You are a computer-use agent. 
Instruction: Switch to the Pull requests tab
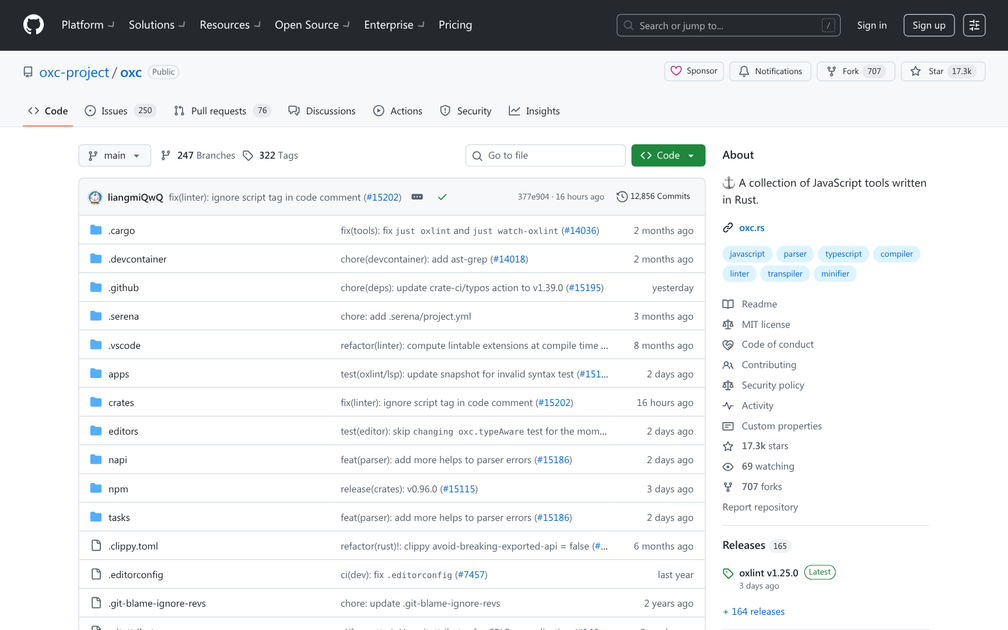point(221,111)
